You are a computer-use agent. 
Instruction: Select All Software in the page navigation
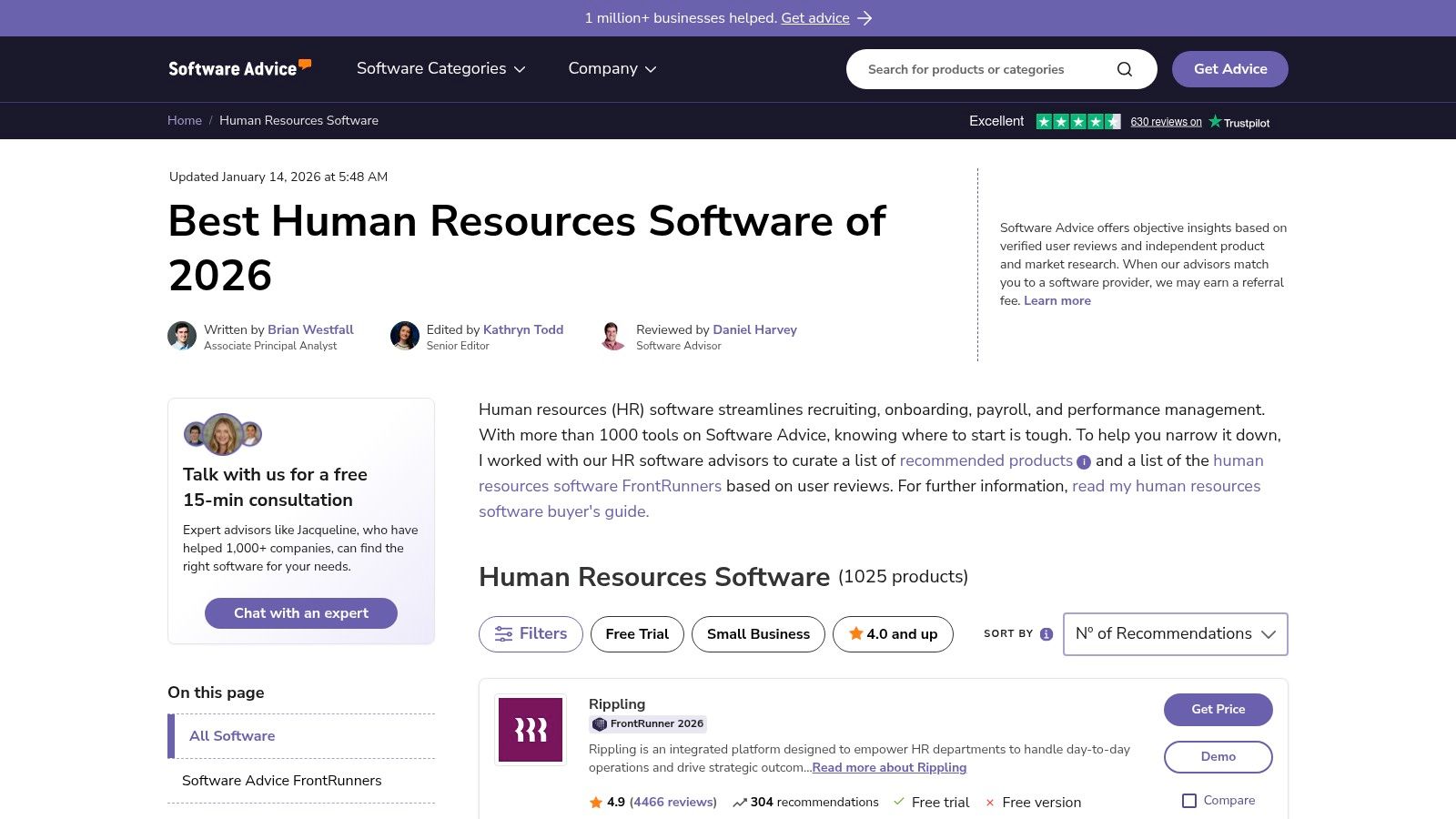click(232, 736)
